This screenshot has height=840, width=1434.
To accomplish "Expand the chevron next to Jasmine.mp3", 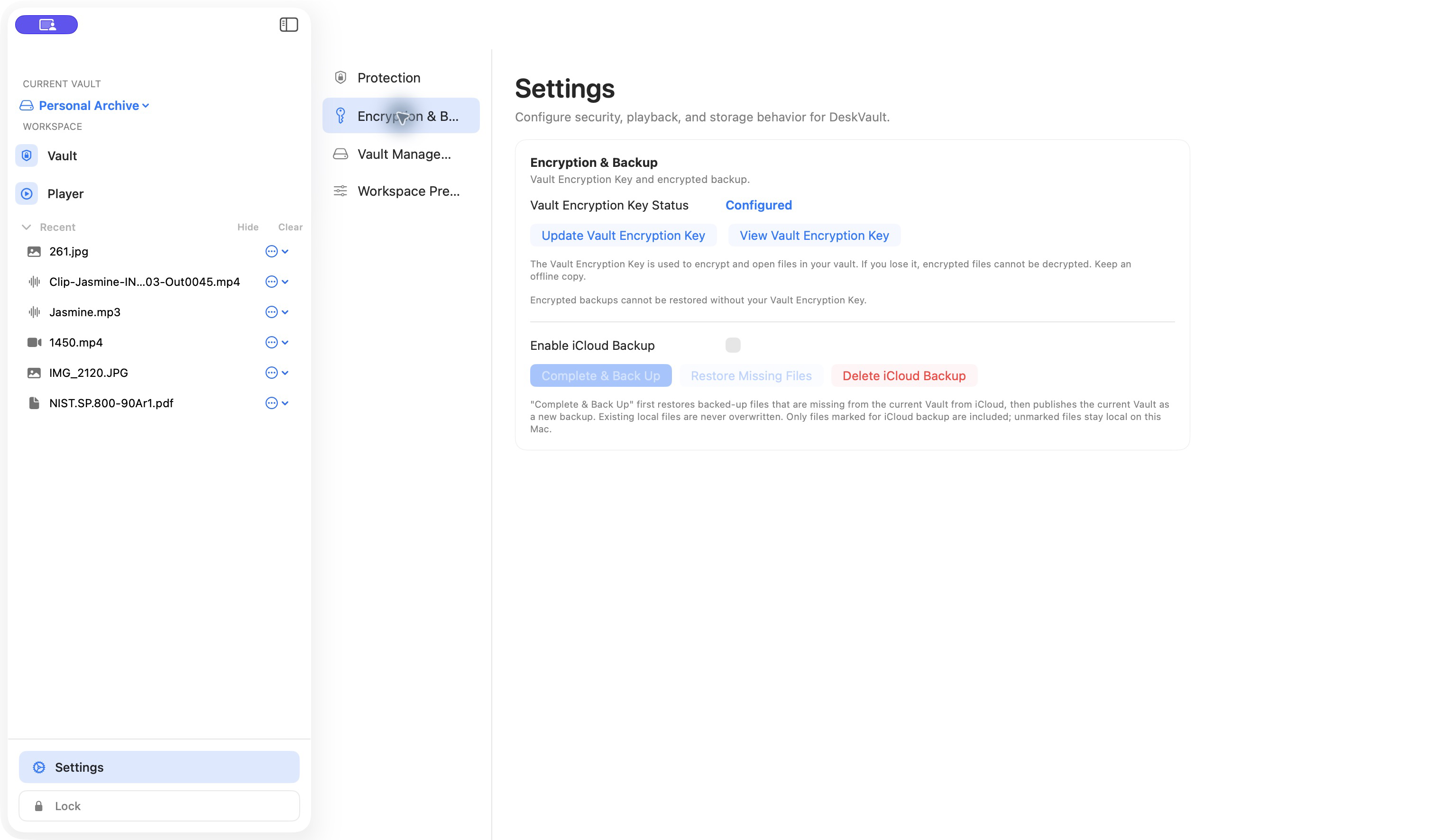I will 285,311.
